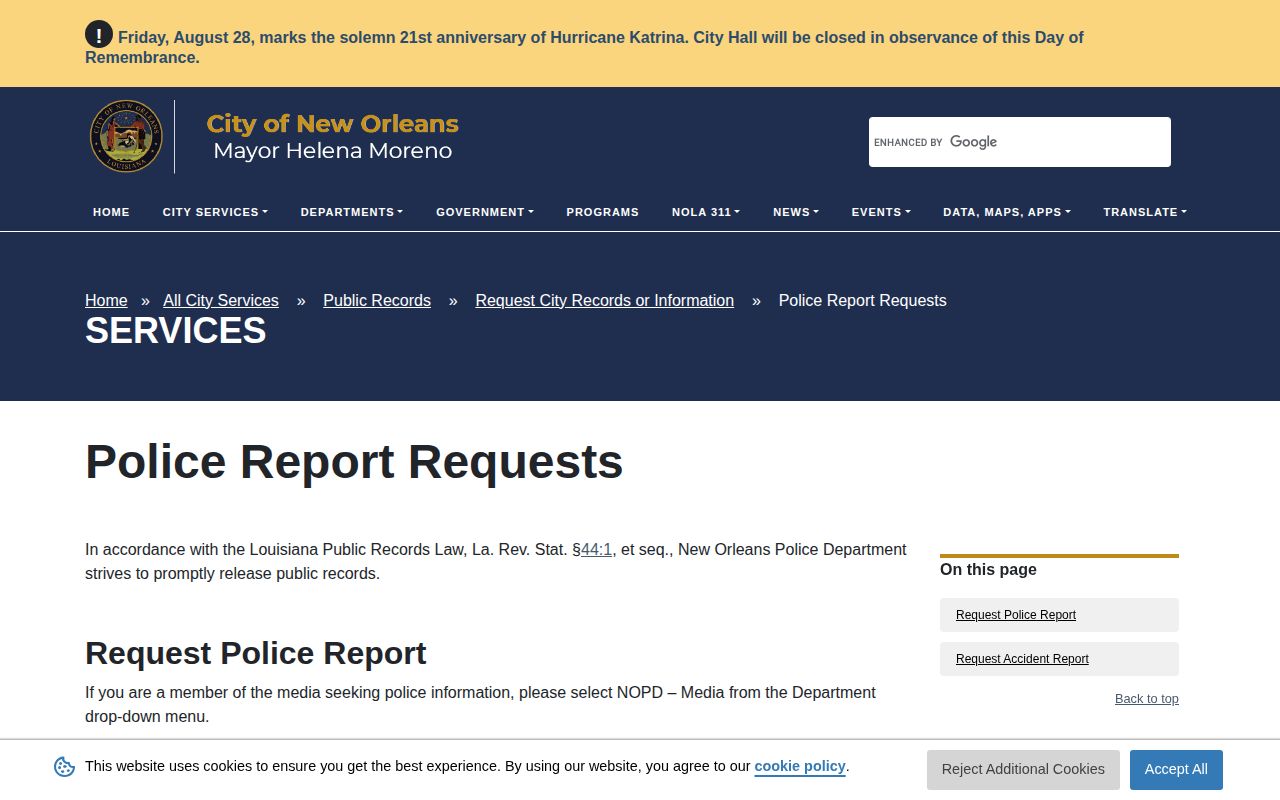Click the Police Report Requests page heading
Image resolution: width=1280 pixels, height=800 pixels.
354,462
